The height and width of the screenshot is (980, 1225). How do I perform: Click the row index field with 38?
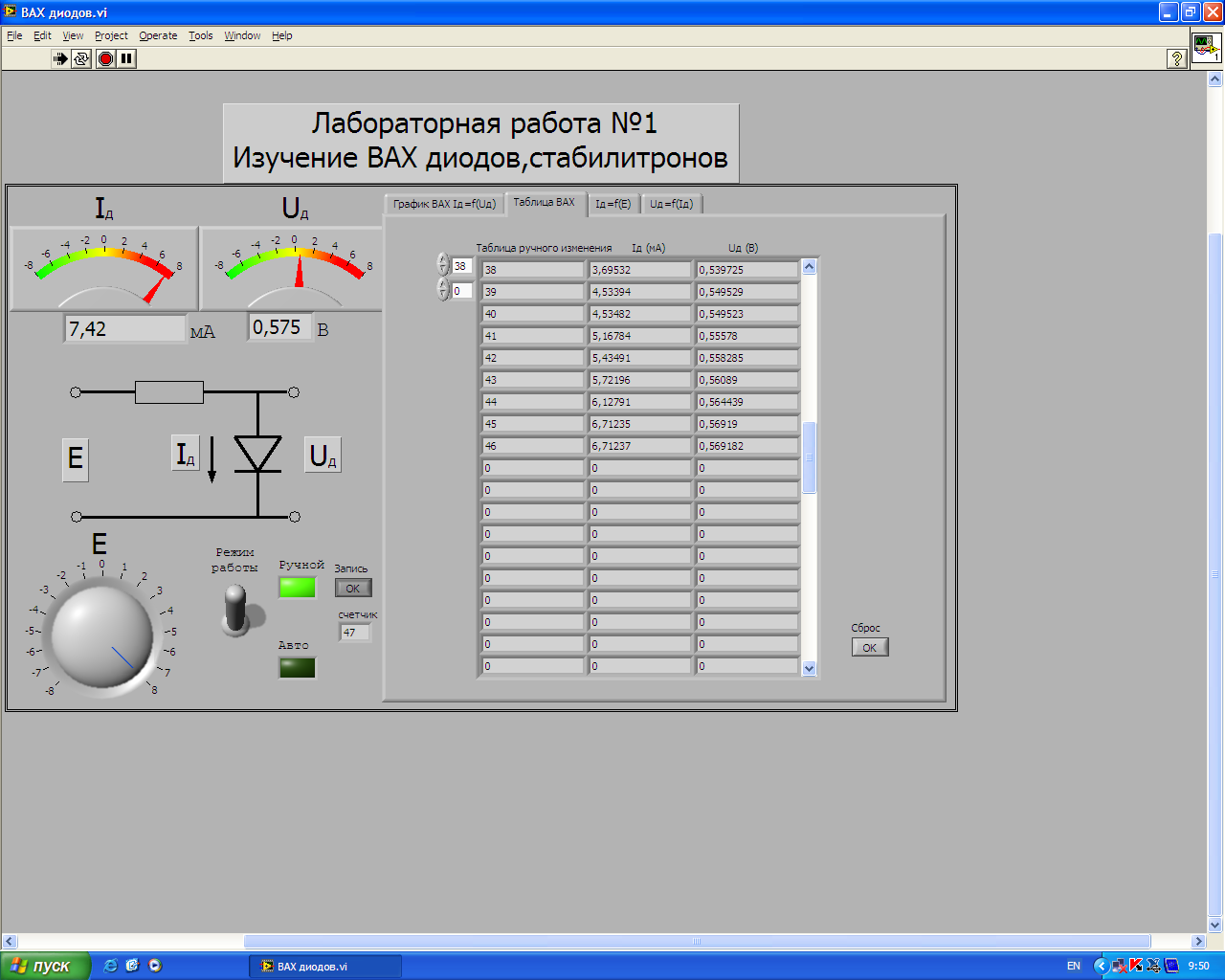[x=462, y=266]
